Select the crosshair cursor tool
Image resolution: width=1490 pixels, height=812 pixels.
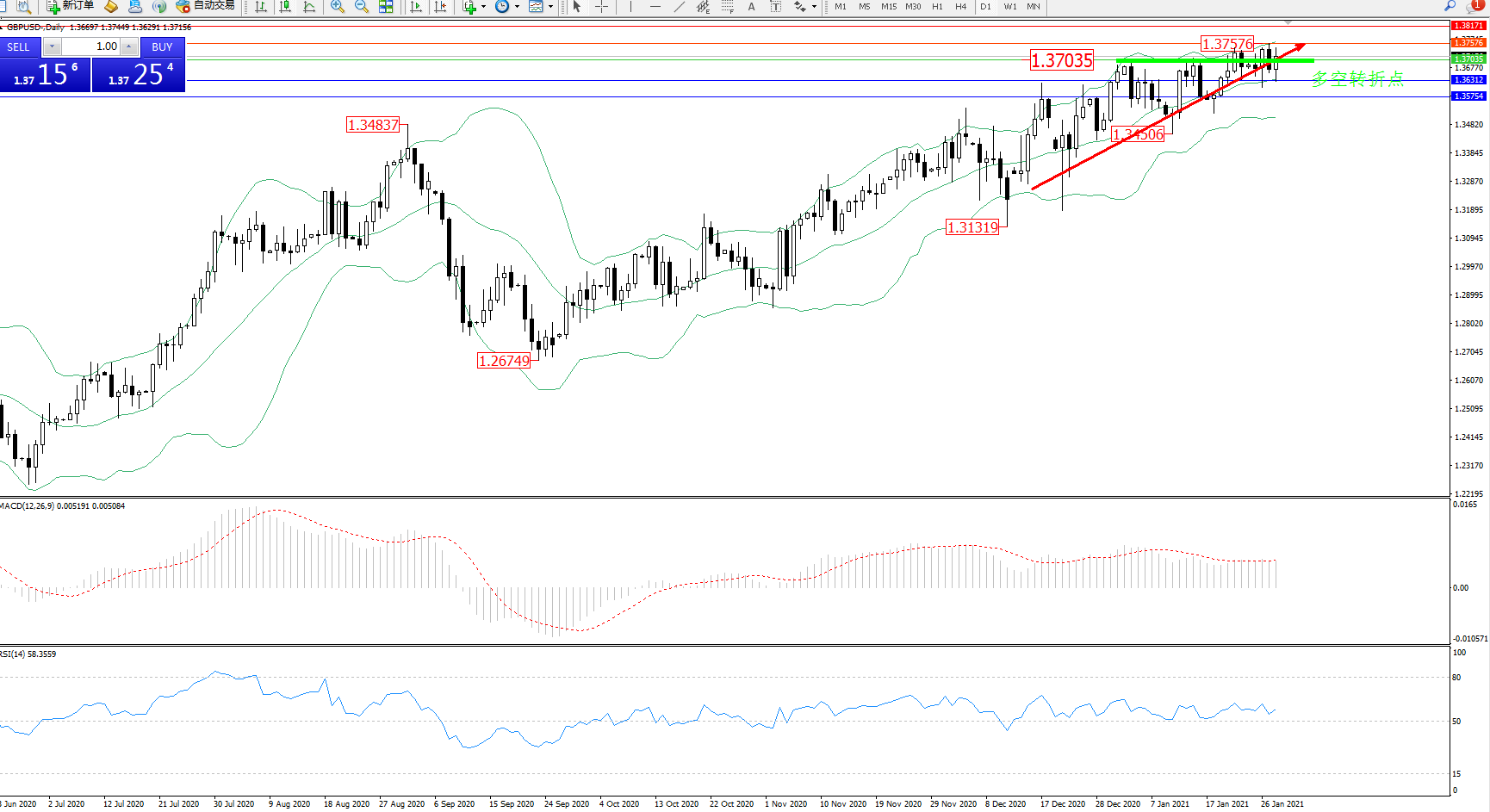coord(601,6)
